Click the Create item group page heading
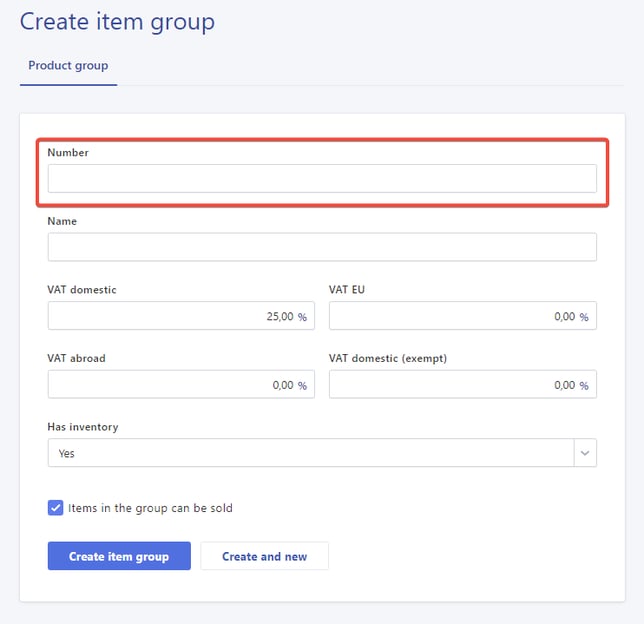This screenshot has height=624, width=644. [117, 21]
